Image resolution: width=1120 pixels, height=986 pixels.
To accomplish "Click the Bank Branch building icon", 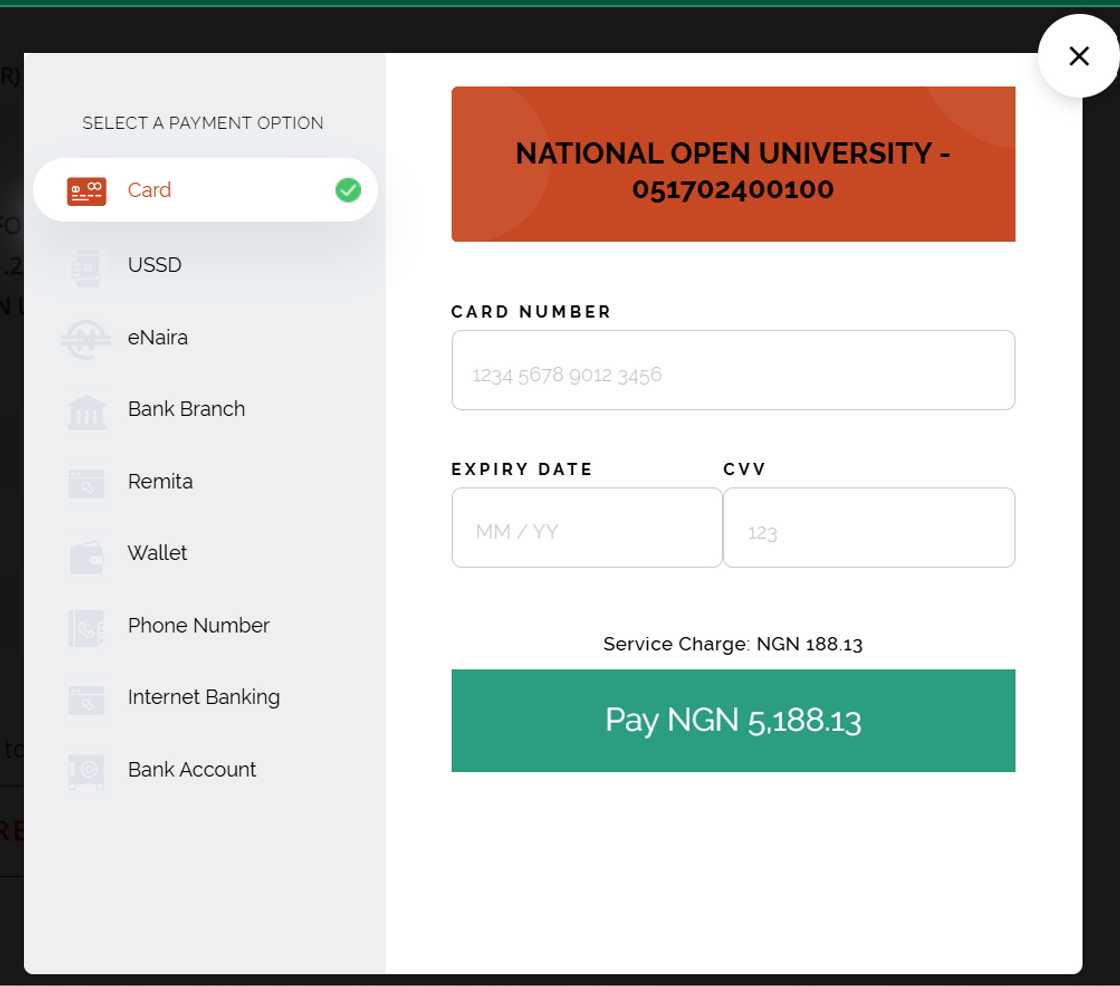I will coord(86,410).
